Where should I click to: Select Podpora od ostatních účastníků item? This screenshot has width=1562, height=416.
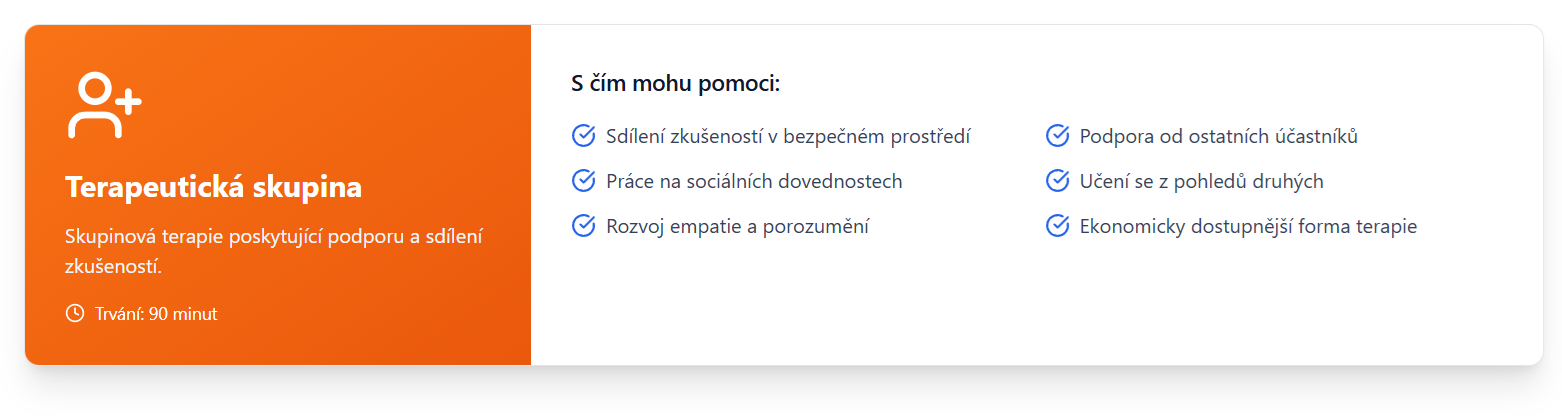pos(1218,136)
